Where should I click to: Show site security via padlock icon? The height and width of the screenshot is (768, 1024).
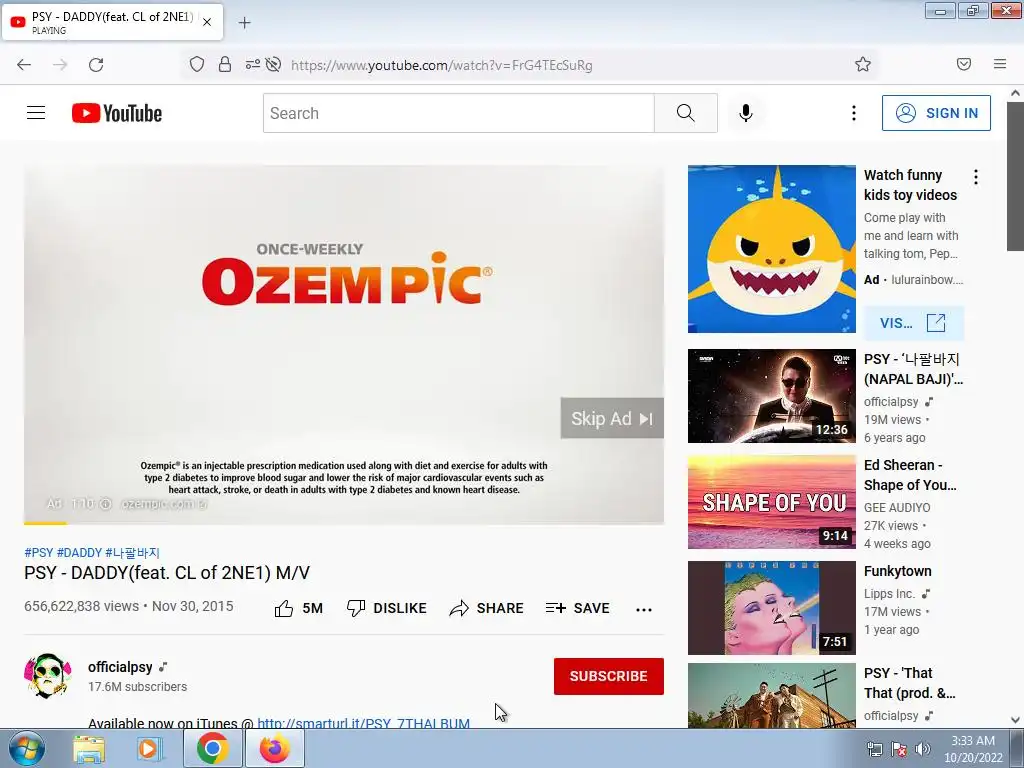225,64
